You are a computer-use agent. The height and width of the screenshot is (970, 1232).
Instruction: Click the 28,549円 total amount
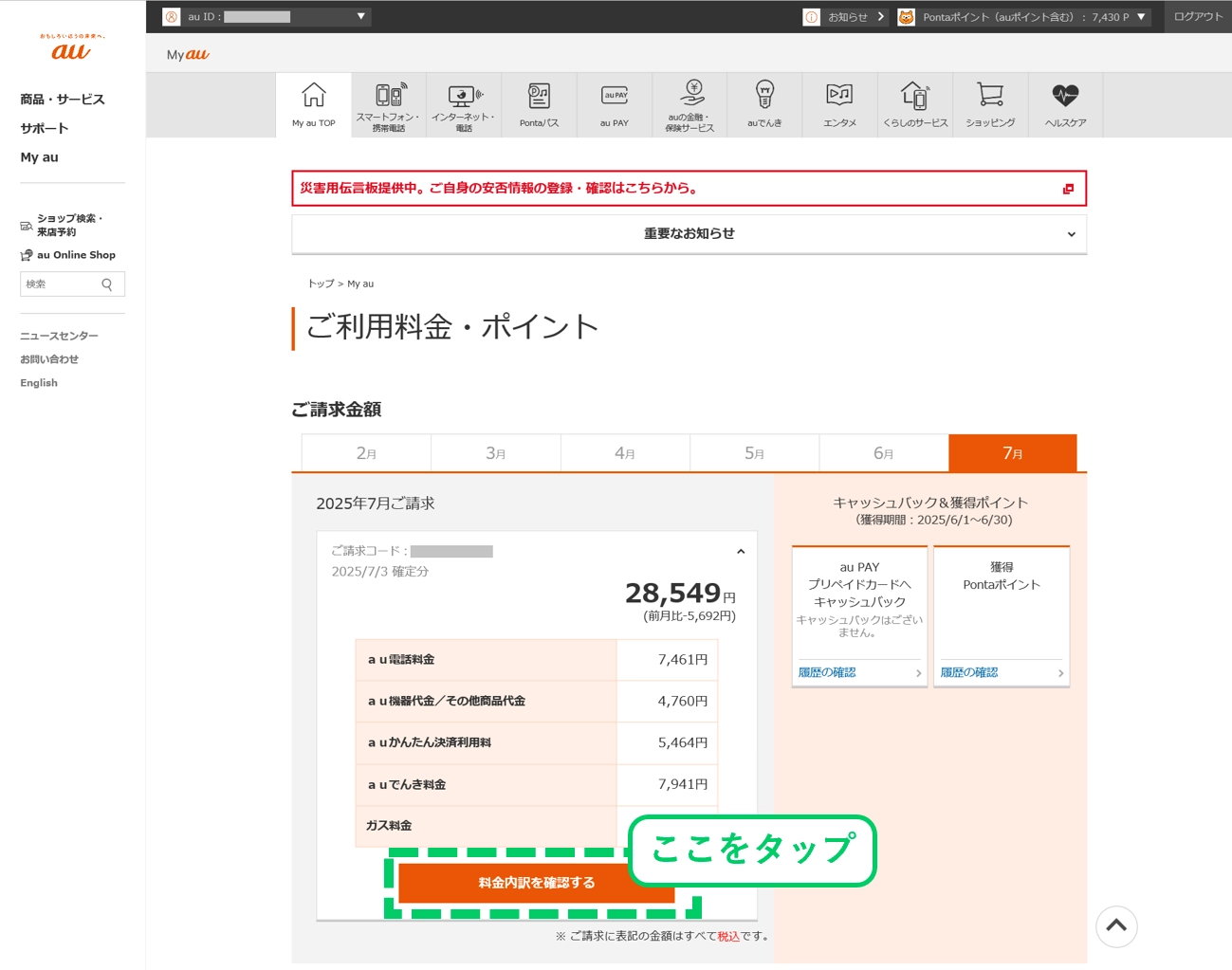[x=680, y=594]
